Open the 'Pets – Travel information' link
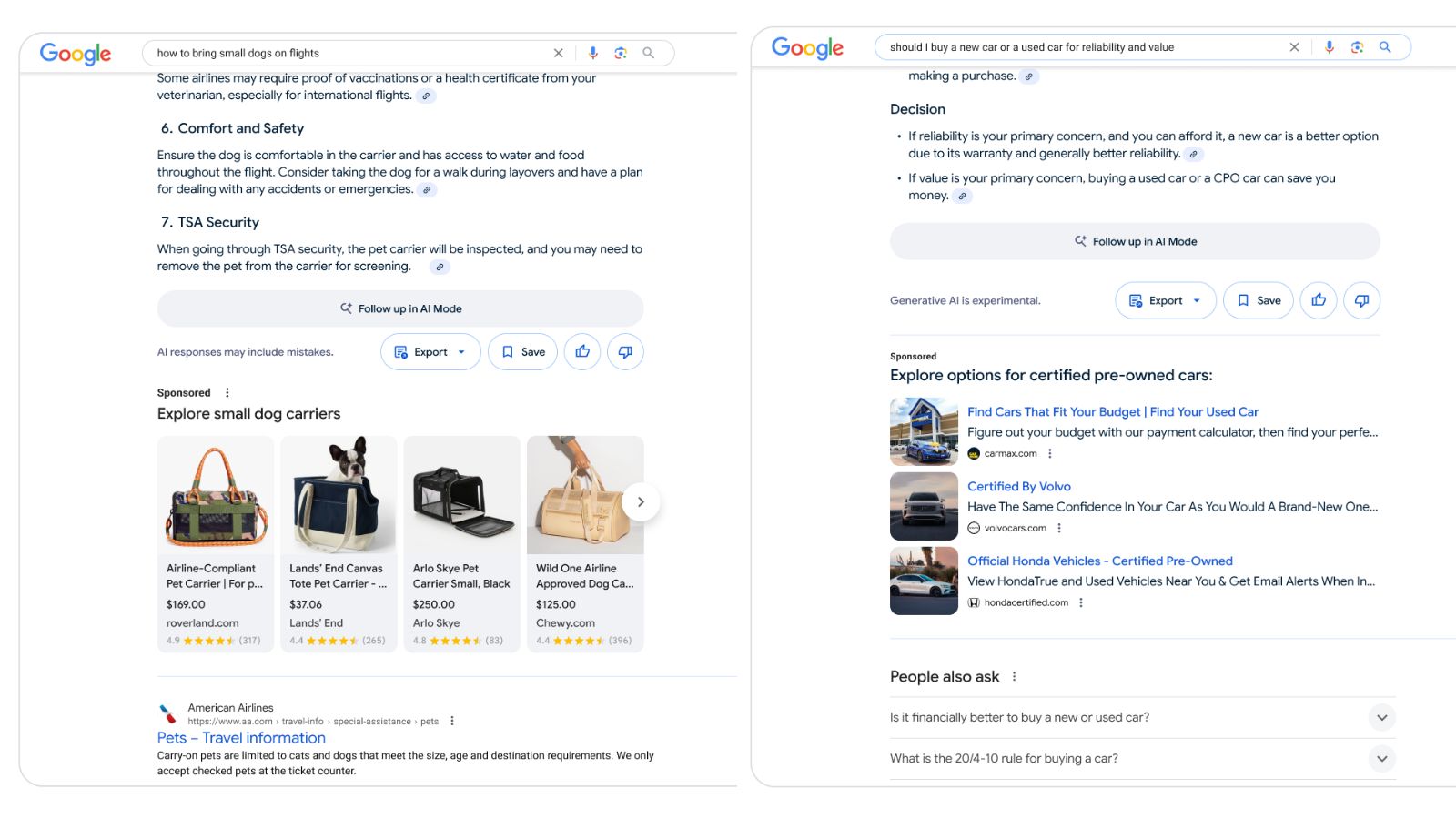Image resolution: width=1456 pixels, height=819 pixels. coord(240,737)
